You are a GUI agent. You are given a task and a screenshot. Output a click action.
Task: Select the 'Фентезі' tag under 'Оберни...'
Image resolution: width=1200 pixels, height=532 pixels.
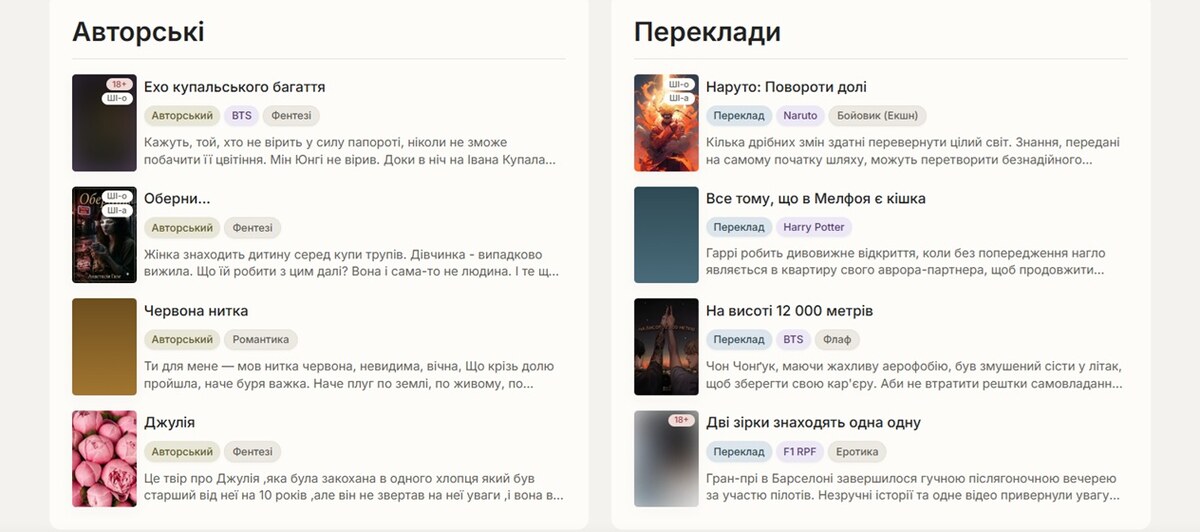(253, 228)
